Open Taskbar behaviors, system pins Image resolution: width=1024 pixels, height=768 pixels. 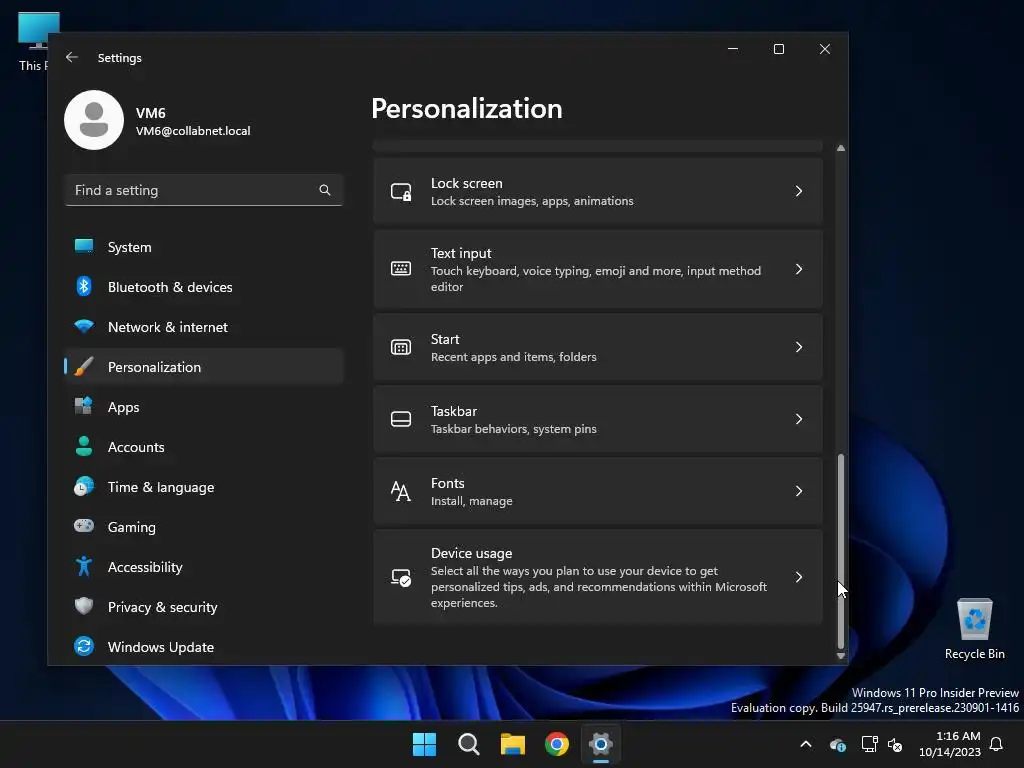coord(598,419)
